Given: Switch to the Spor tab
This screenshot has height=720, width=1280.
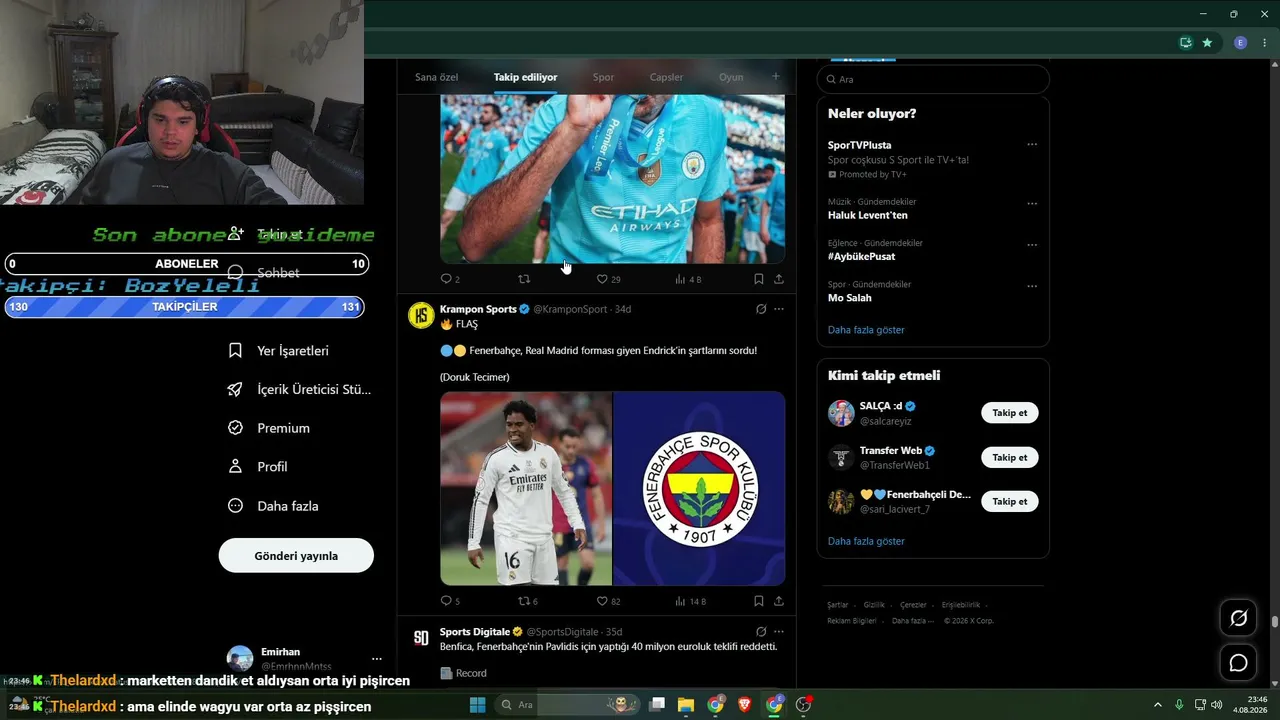Looking at the screenshot, I should [x=603, y=77].
